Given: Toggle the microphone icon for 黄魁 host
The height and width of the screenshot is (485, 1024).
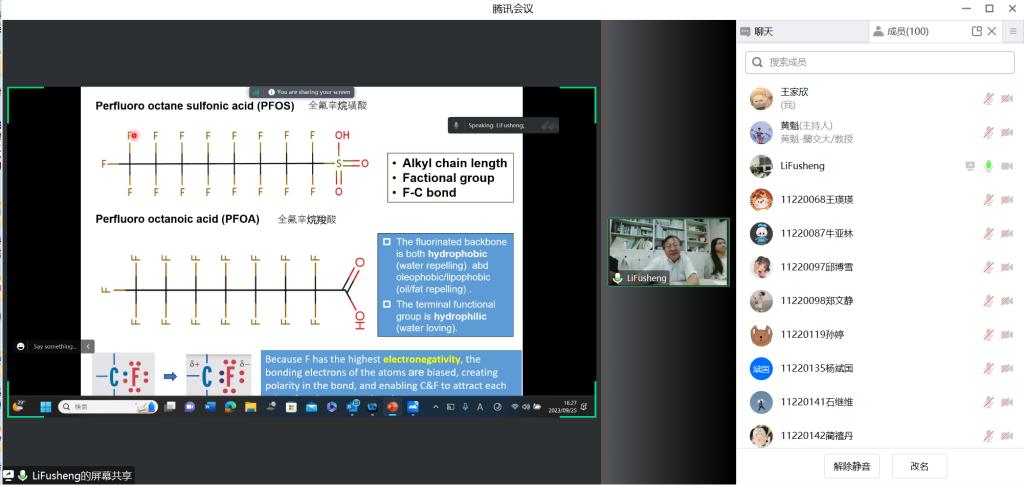Looking at the screenshot, I should 988,132.
